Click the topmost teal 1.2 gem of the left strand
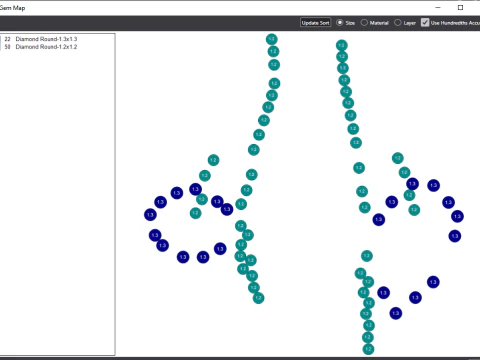Image resolution: width=480 pixels, height=360 pixels. tap(272, 39)
